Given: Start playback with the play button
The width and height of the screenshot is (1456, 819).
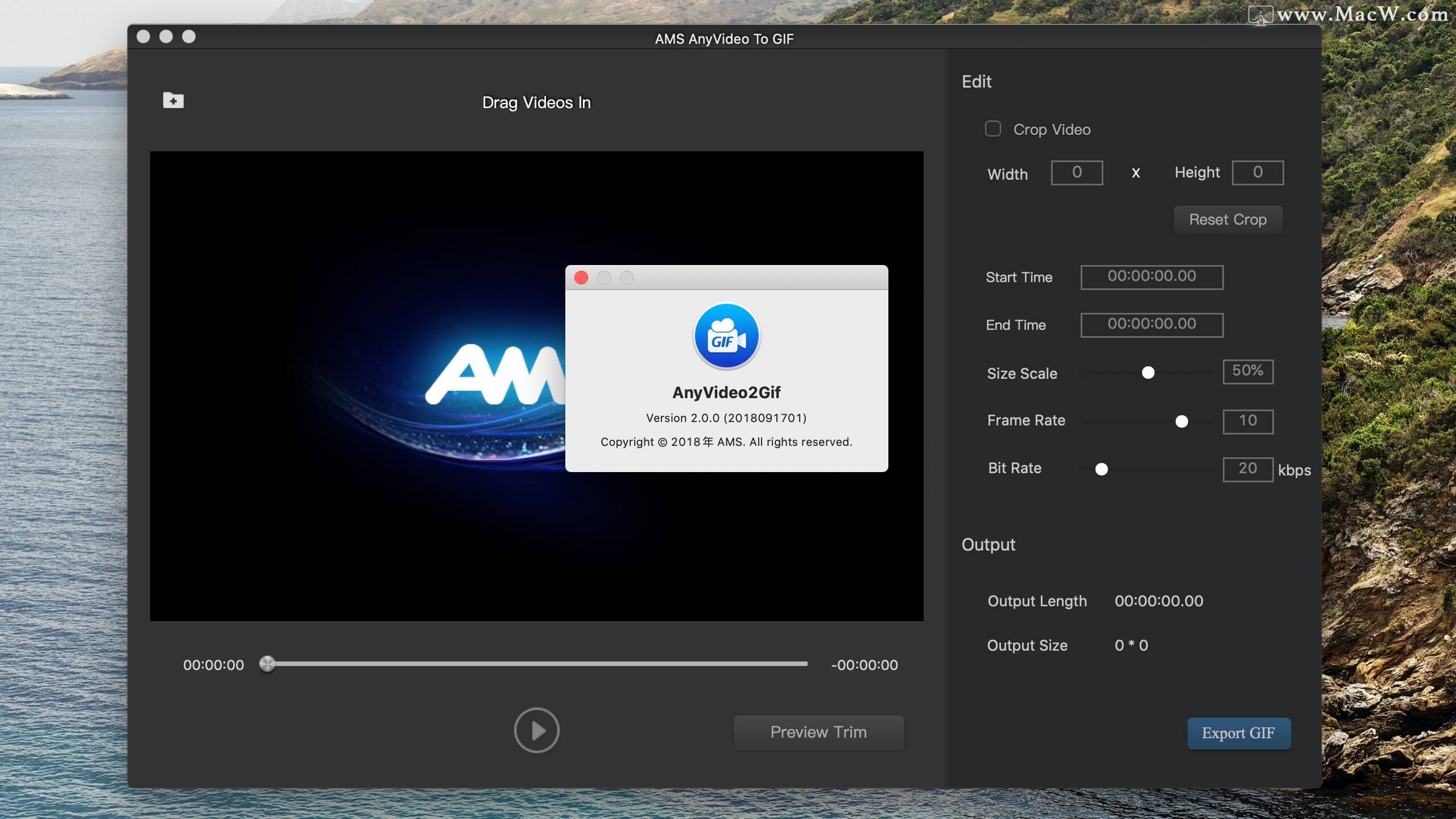Looking at the screenshot, I should (536, 730).
